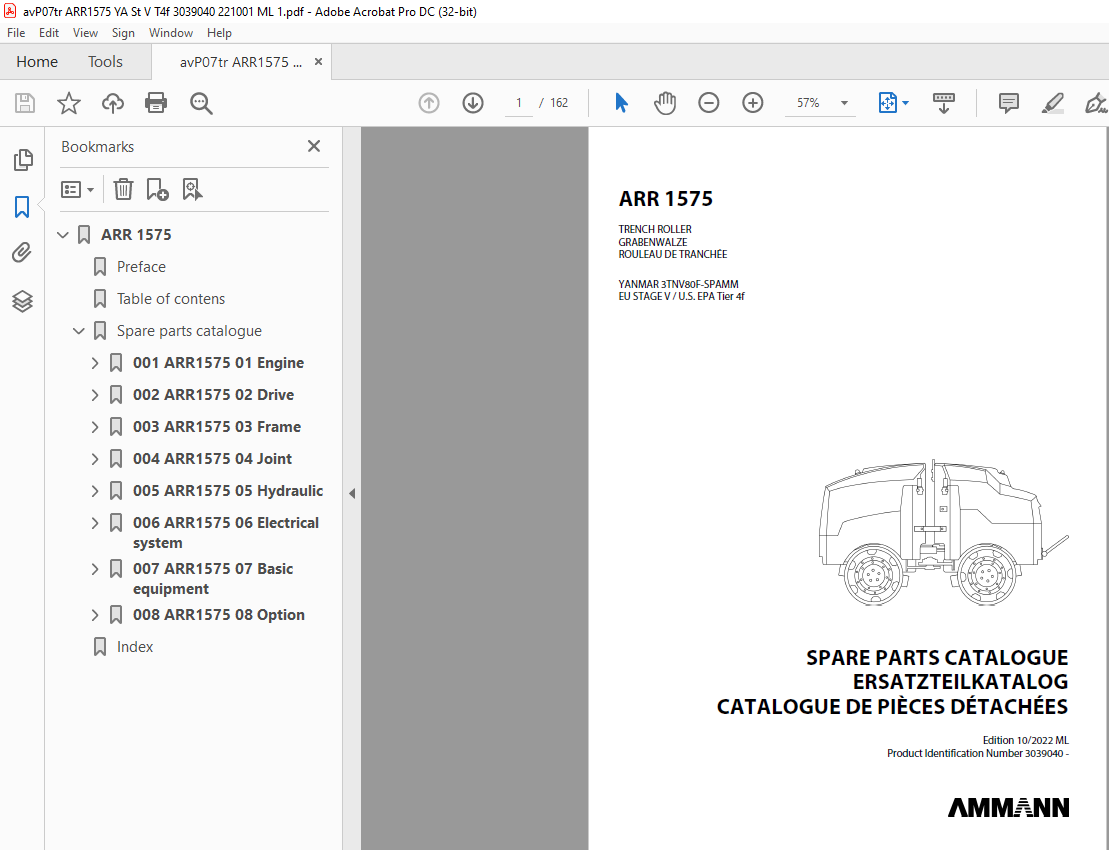Open the View menu

pos(85,33)
